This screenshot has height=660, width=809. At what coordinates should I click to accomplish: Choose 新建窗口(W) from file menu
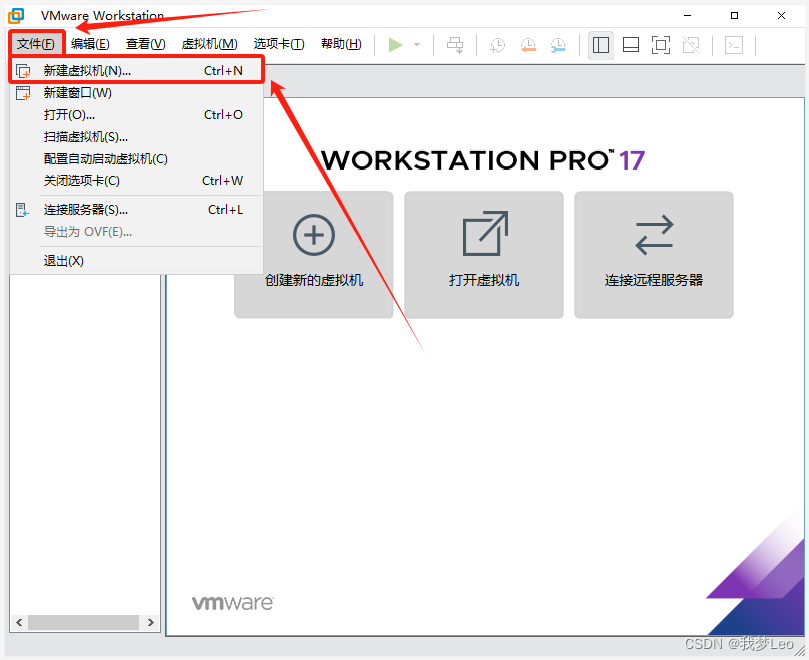point(137,93)
